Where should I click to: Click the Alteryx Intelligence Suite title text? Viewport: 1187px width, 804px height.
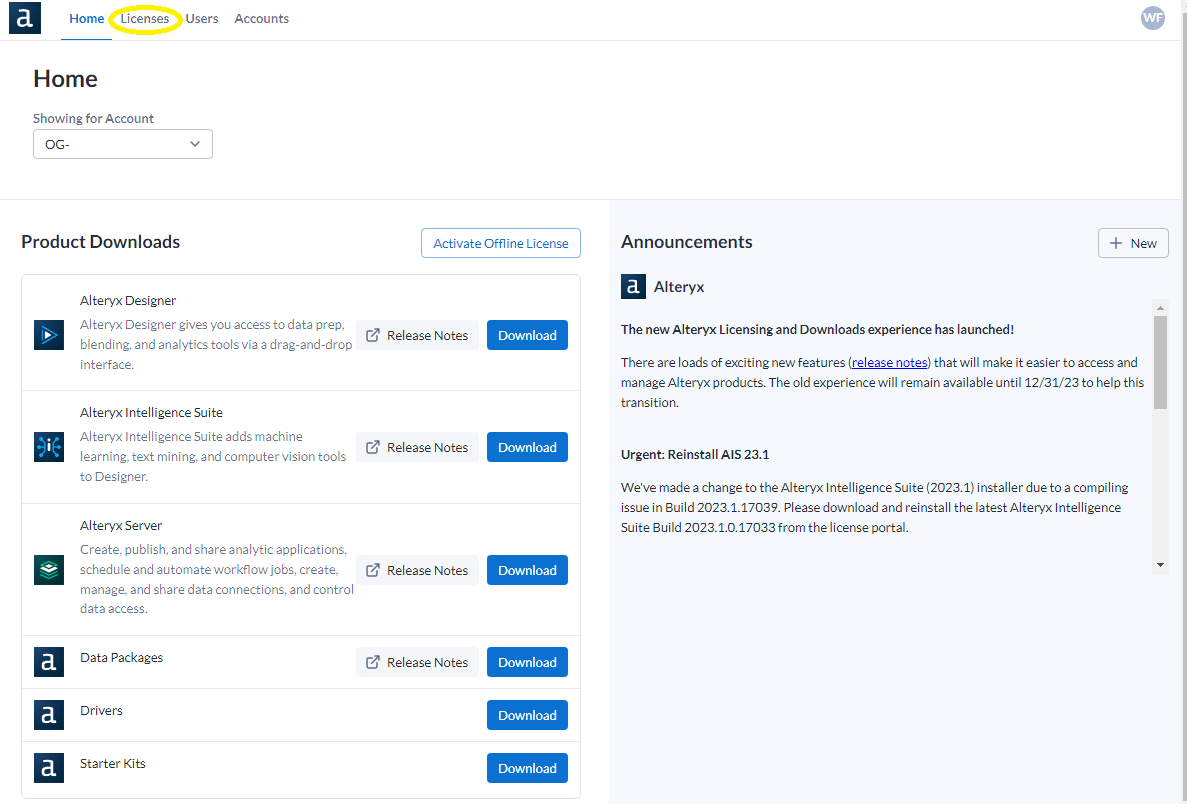(x=151, y=413)
